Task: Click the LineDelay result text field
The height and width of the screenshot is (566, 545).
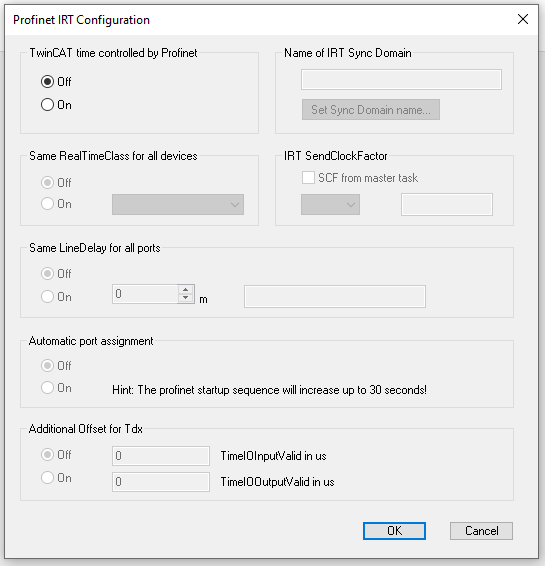Action: click(x=335, y=296)
